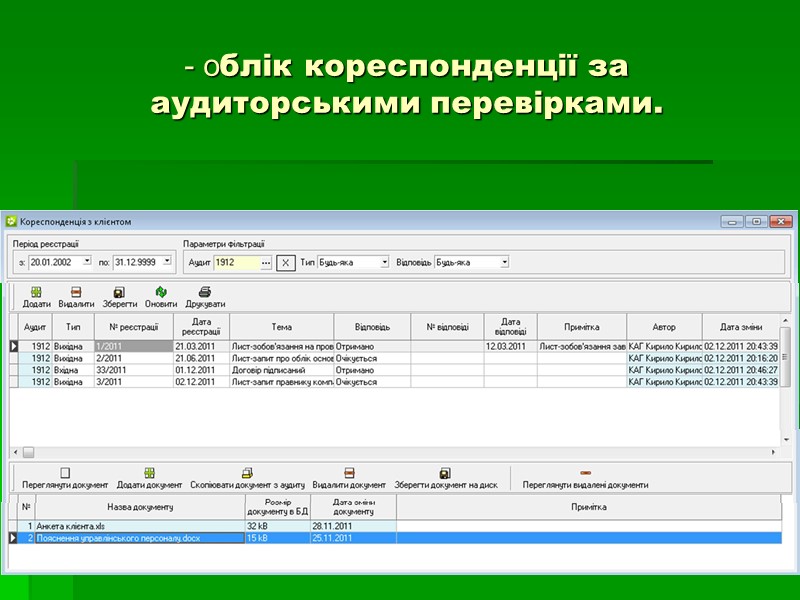The image size is (800, 600).
Task: Click Дата реєстрації column header
Action: coord(202,327)
